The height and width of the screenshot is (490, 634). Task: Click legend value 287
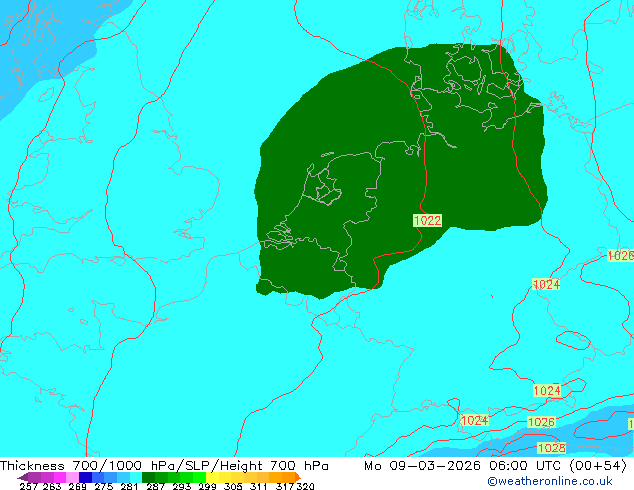tap(155, 486)
